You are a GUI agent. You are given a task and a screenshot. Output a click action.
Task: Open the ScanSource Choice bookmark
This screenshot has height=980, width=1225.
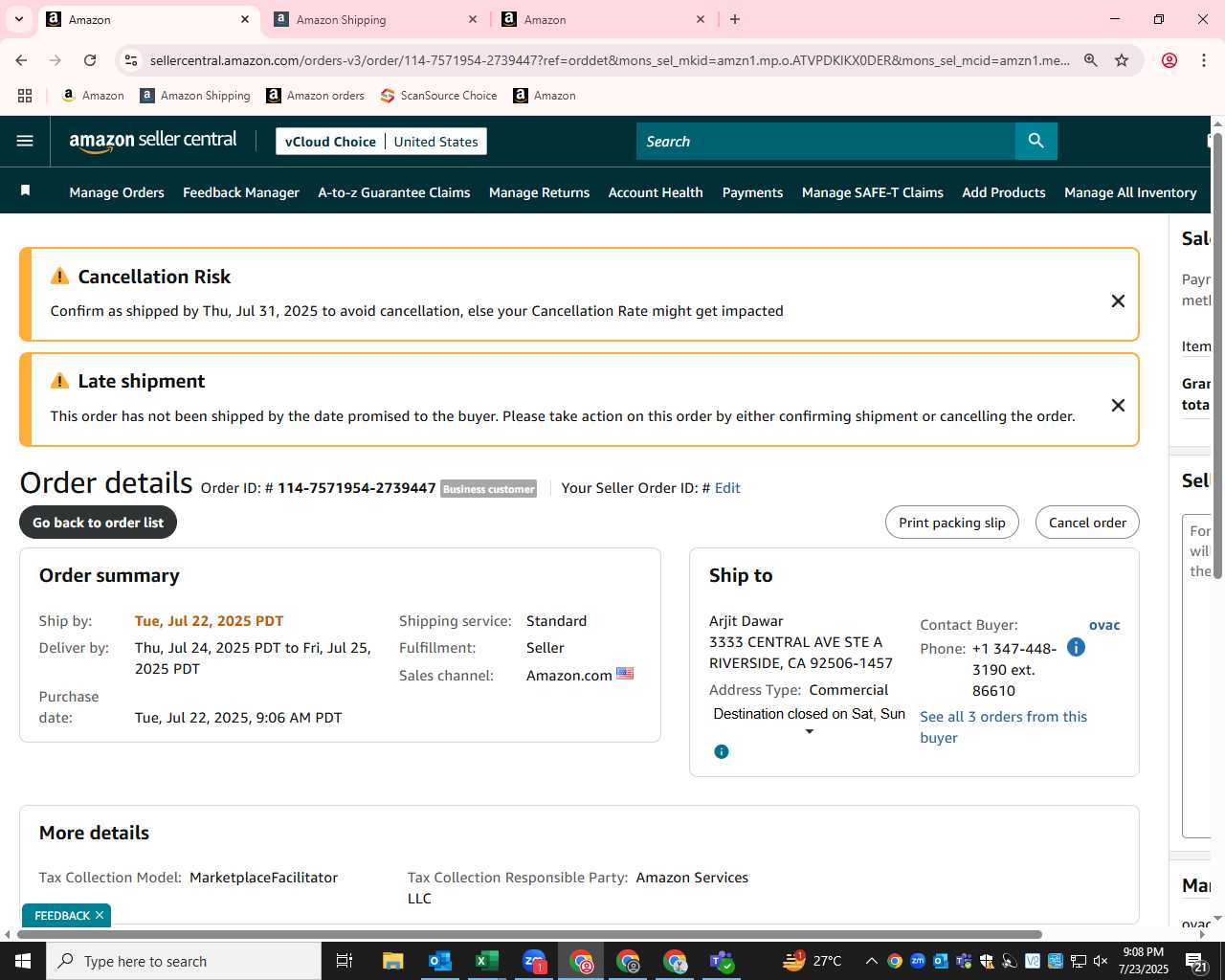click(438, 96)
